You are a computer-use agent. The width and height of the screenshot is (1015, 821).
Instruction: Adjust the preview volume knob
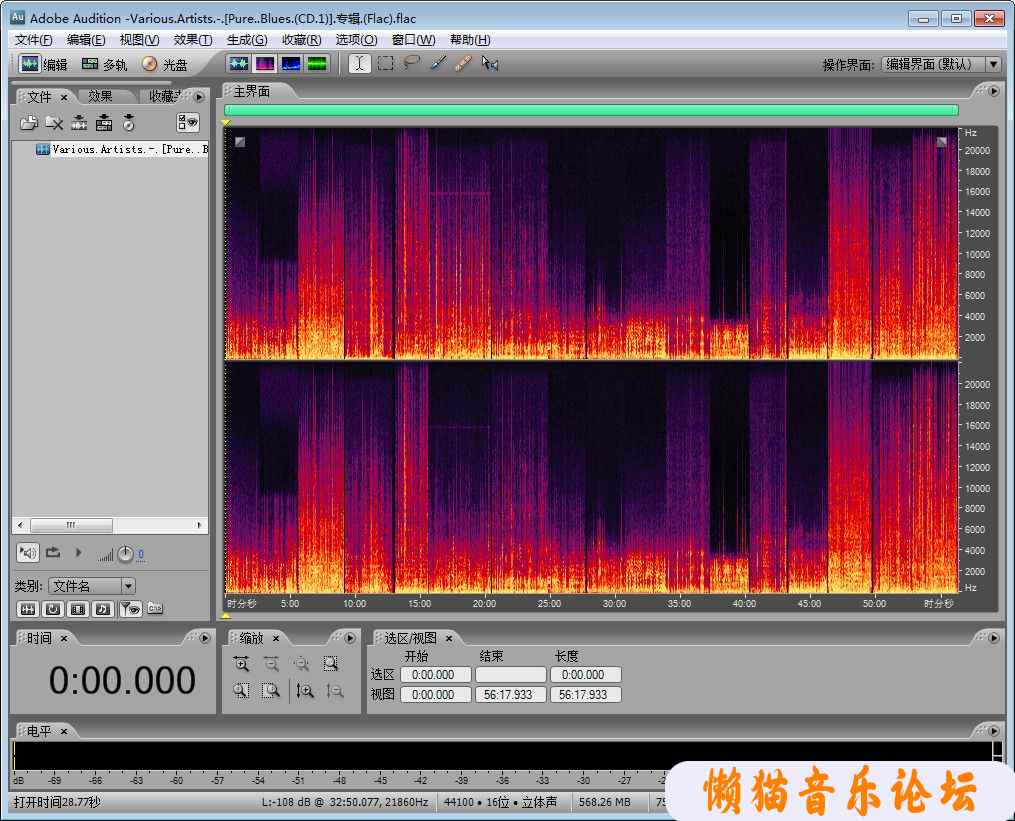click(x=125, y=554)
